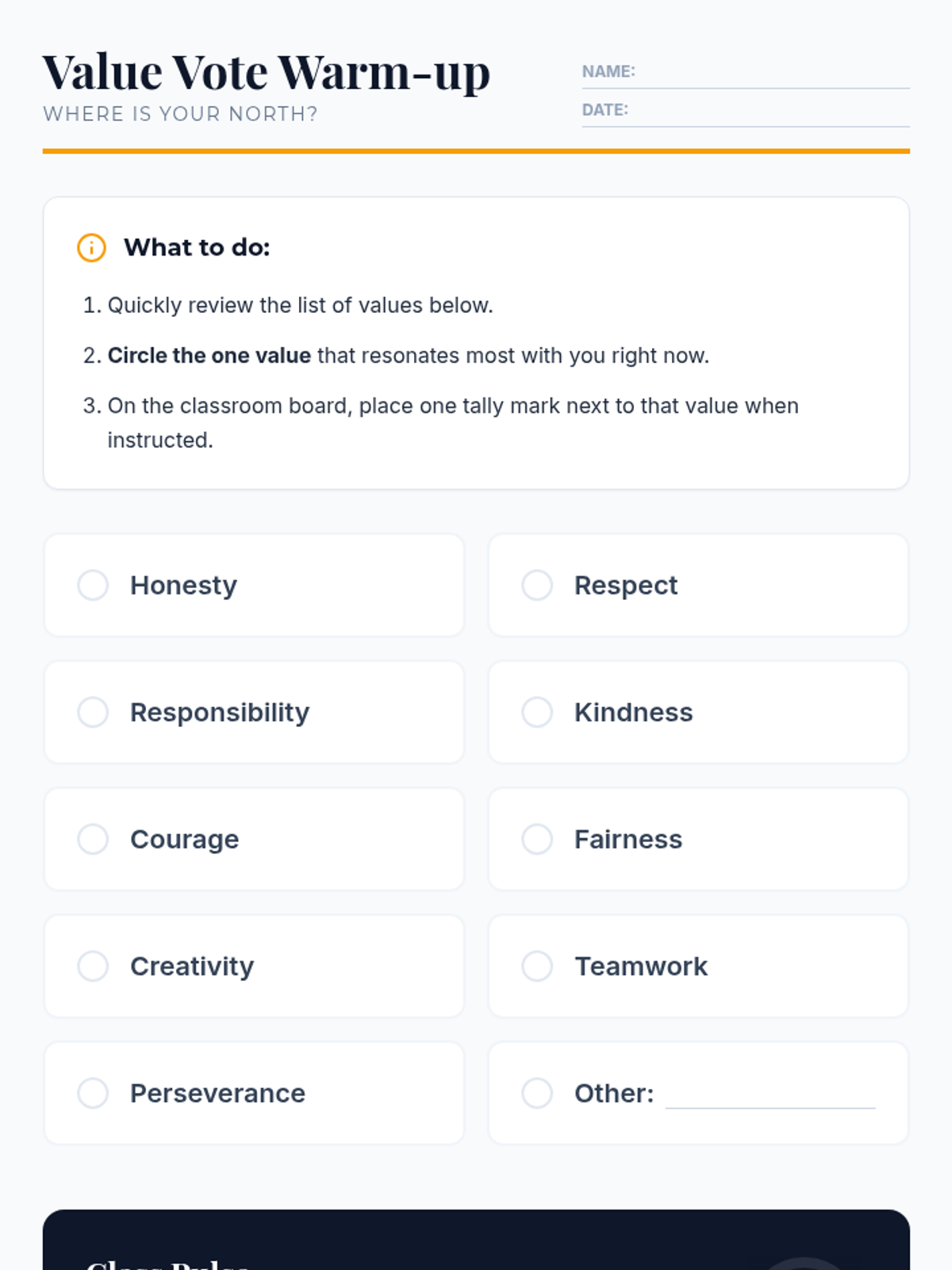Click the Kindness card label
The height and width of the screenshot is (1270, 952).
coord(633,712)
